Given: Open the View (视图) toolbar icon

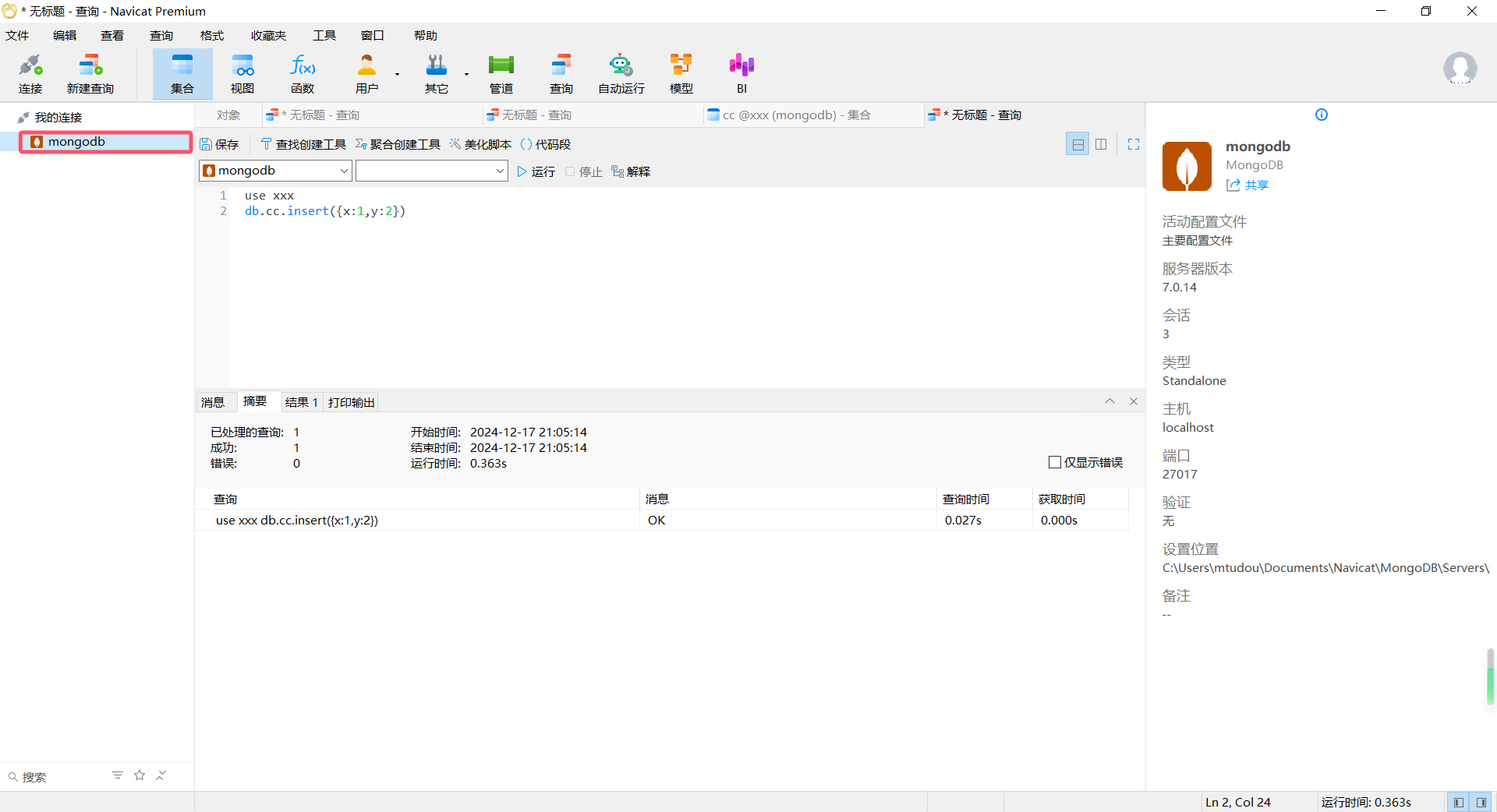Looking at the screenshot, I should 242,74.
